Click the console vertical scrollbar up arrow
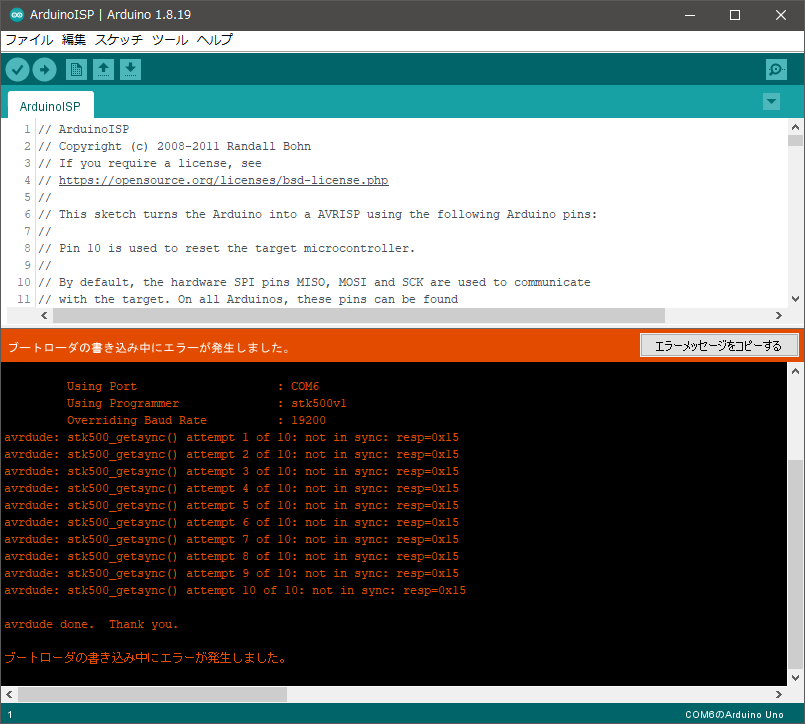Image resolution: width=805 pixels, height=724 pixels. (795, 371)
